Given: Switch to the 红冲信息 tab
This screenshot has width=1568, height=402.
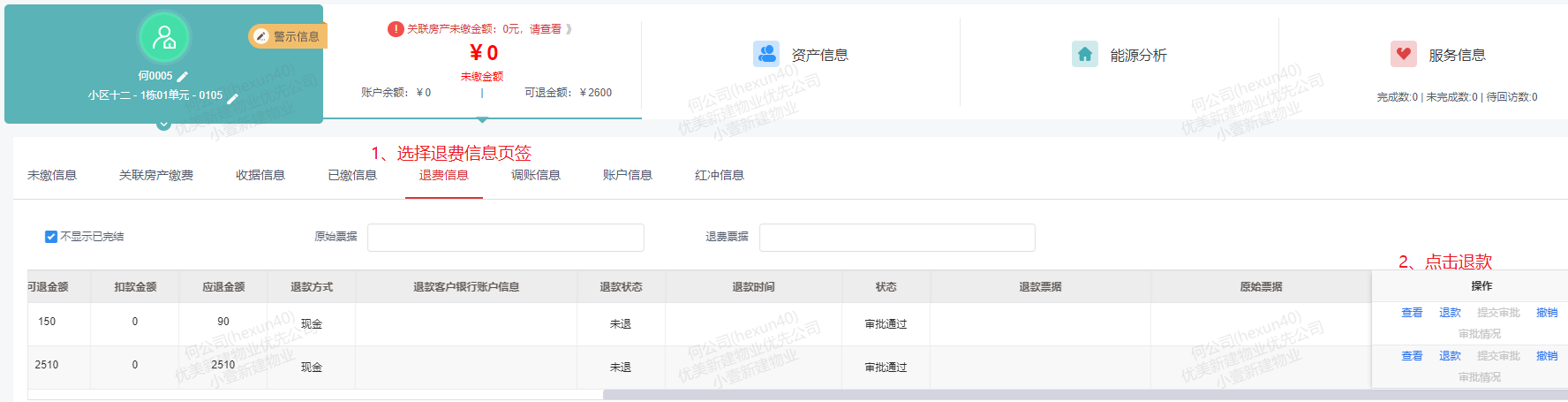Looking at the screenshot, I should (720, 175).
